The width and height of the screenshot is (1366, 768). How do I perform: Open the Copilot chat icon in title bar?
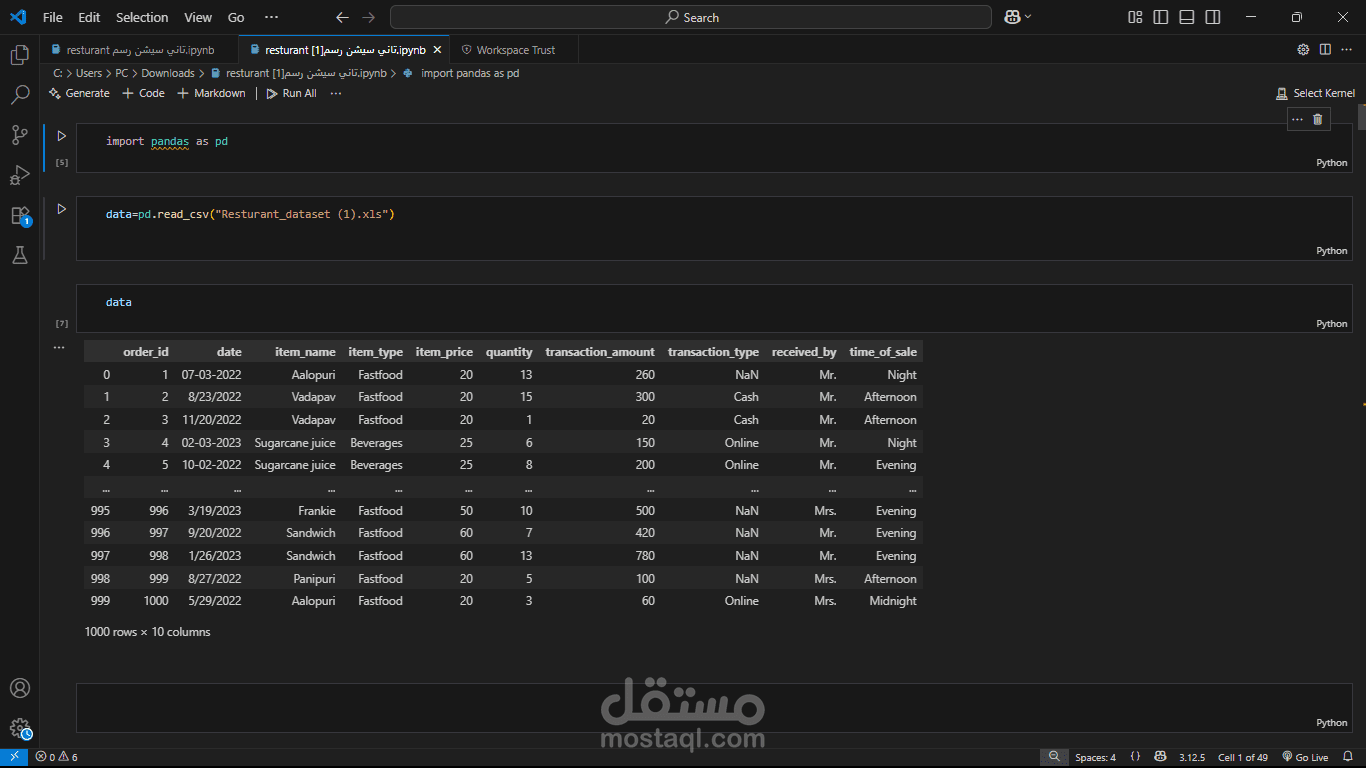pos(1011,17)
